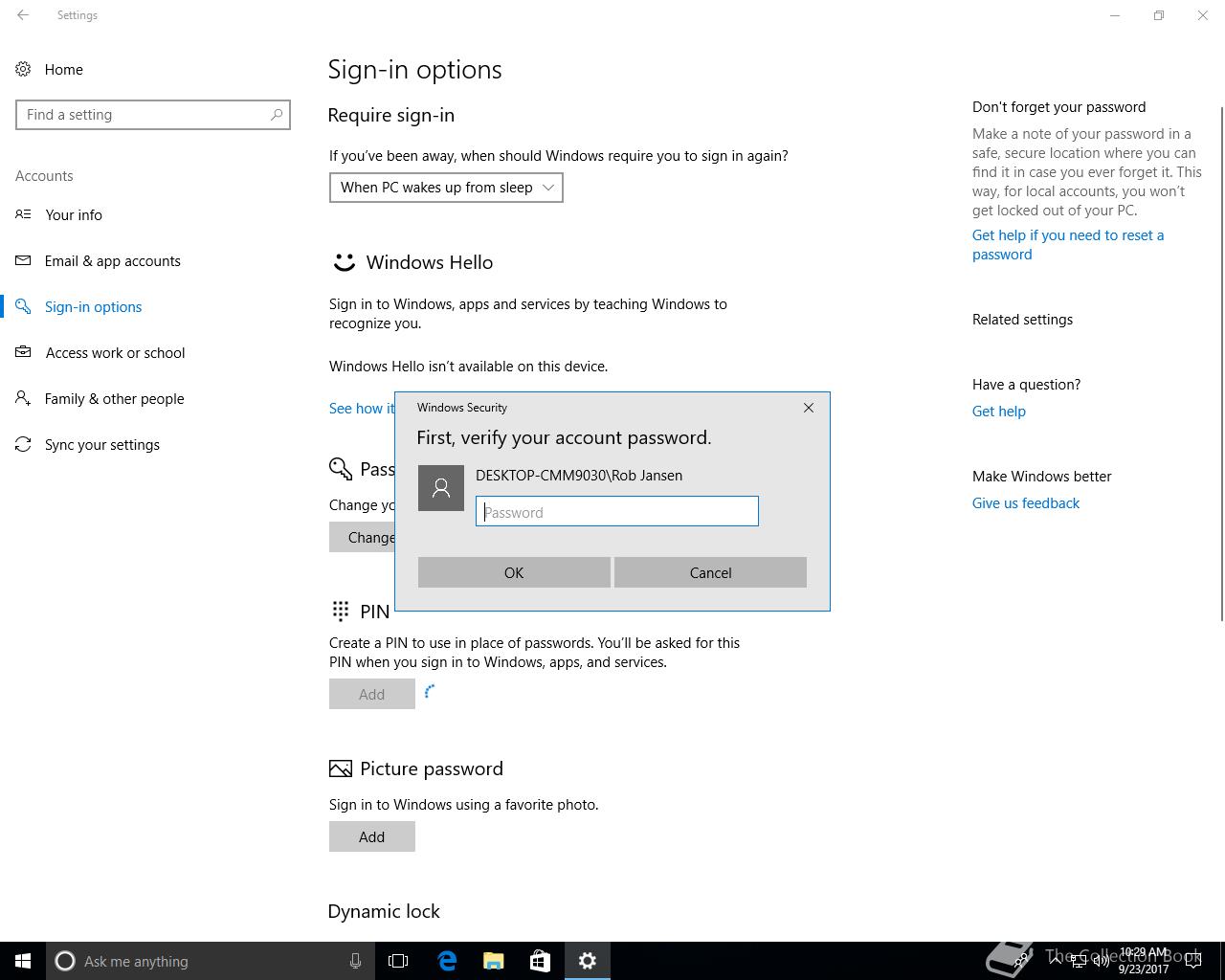The image size is (1225, 980).
Task: Click the Your info person icon
Action: tap(23, 214)
